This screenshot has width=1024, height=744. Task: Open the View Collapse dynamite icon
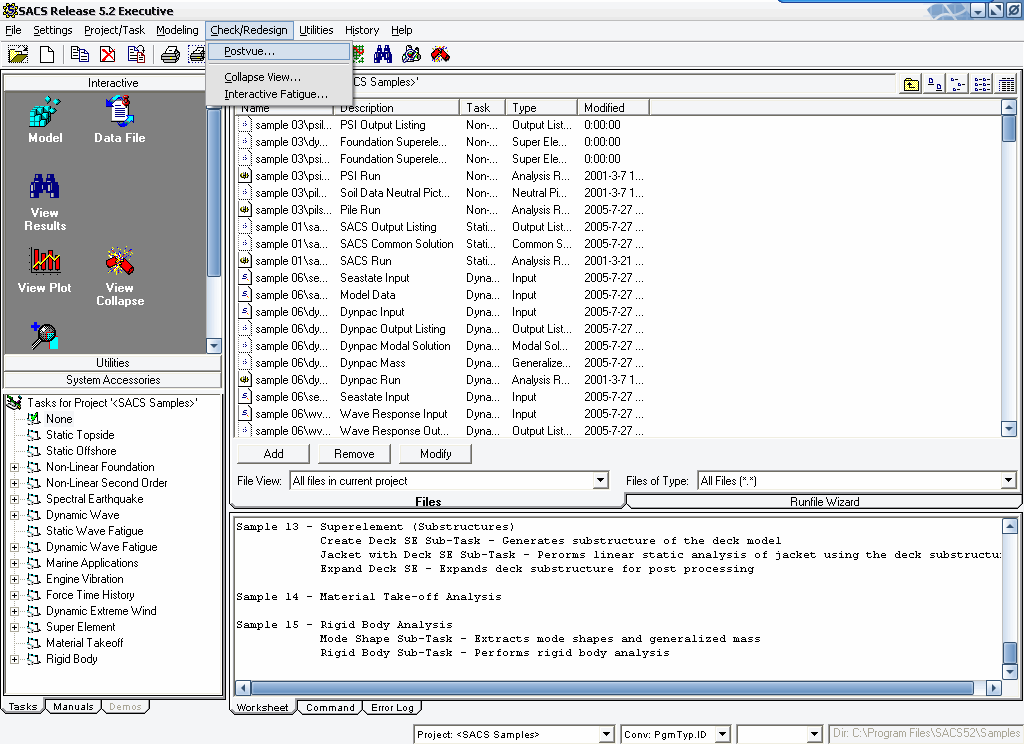[120, 277]
